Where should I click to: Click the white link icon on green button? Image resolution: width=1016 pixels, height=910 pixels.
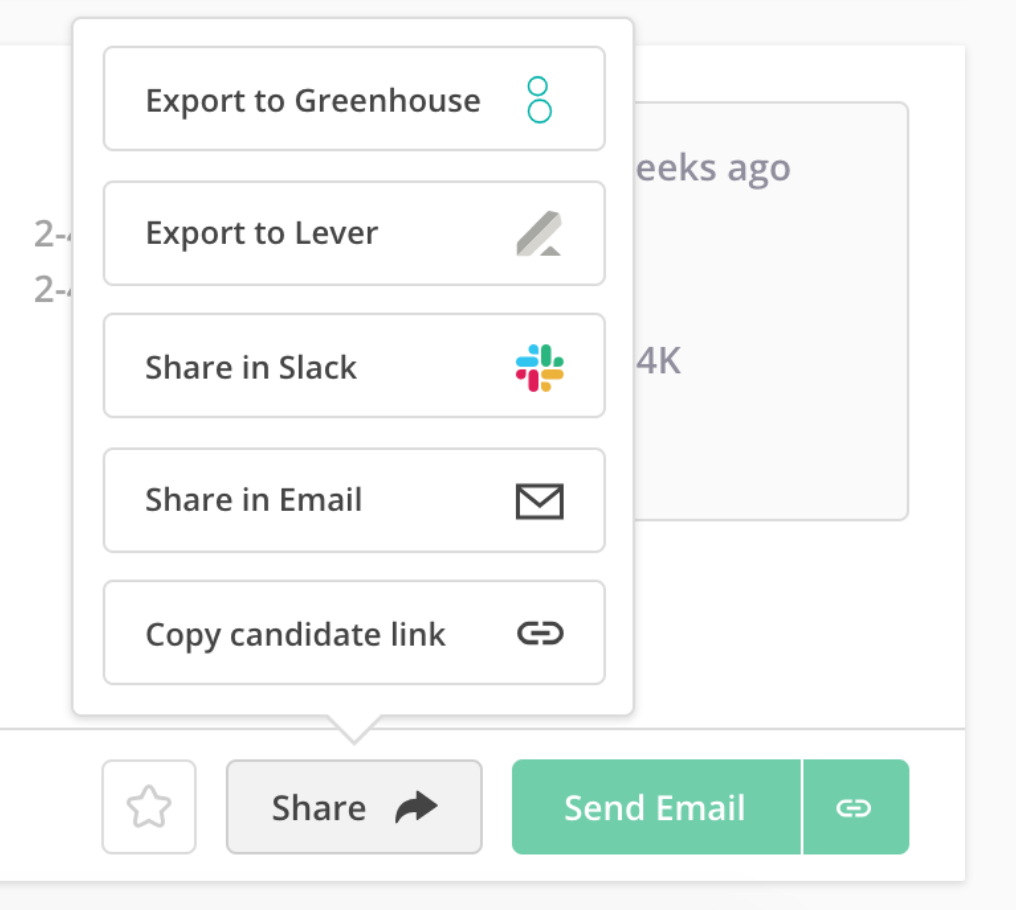(x=853, y=808)
